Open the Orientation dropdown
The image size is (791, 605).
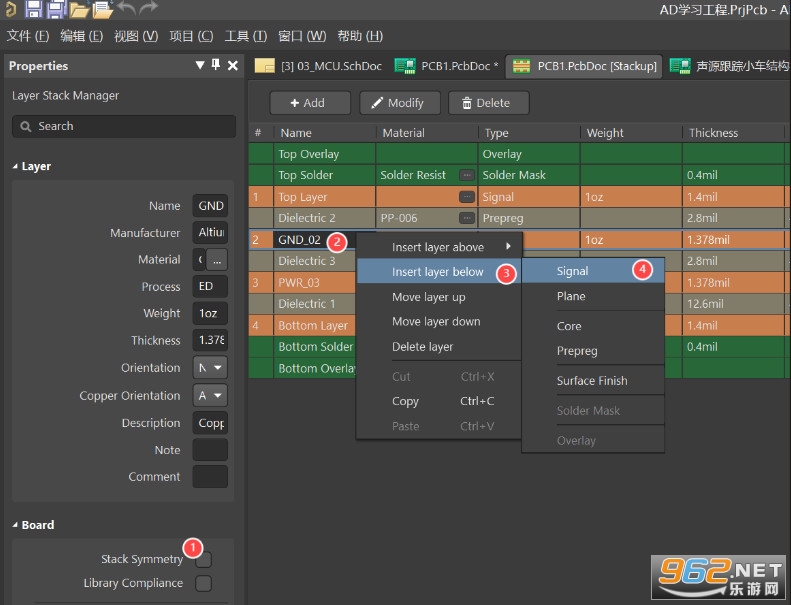(x=210, y=367)
